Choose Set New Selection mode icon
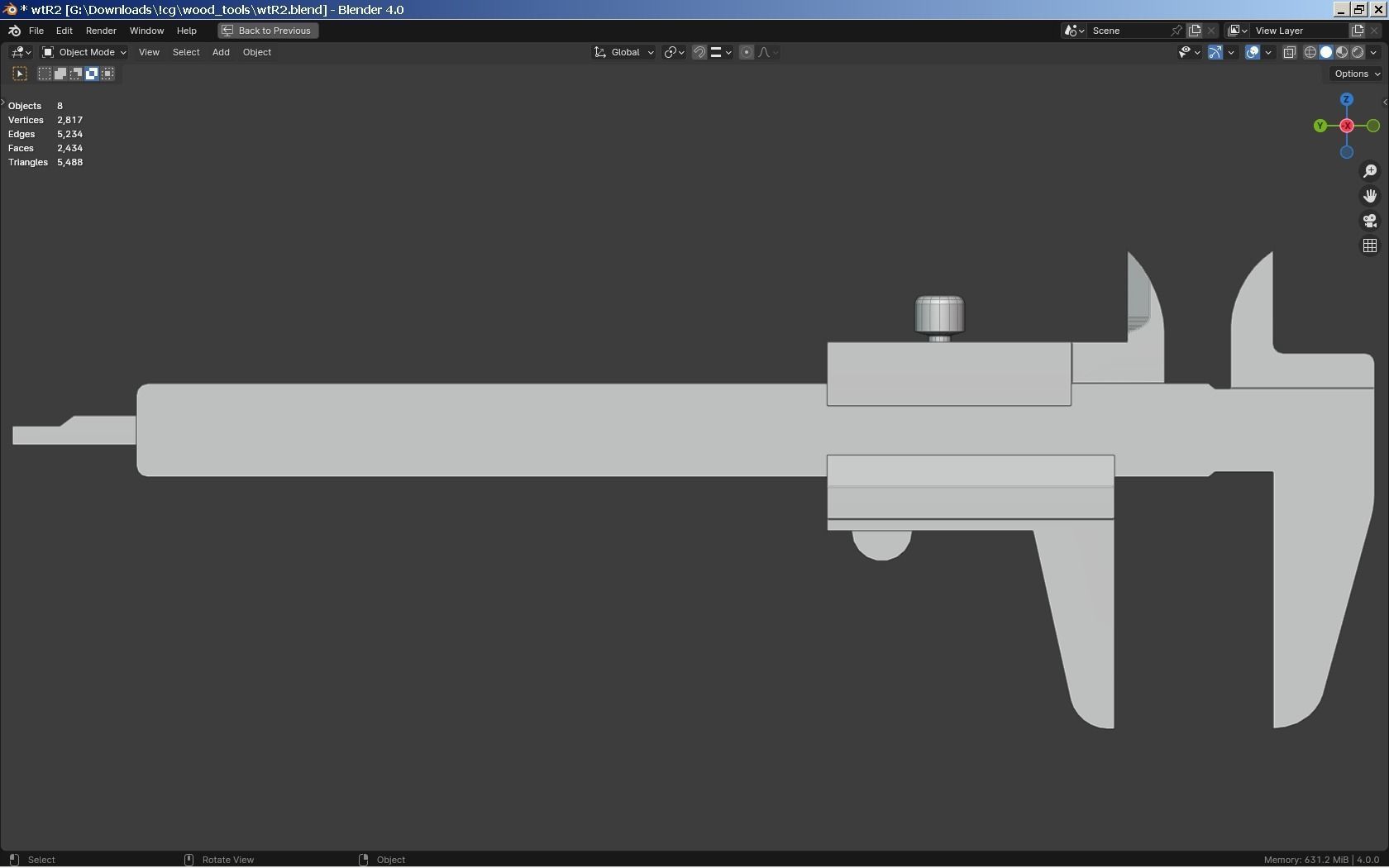 click(x=45, y=74)
